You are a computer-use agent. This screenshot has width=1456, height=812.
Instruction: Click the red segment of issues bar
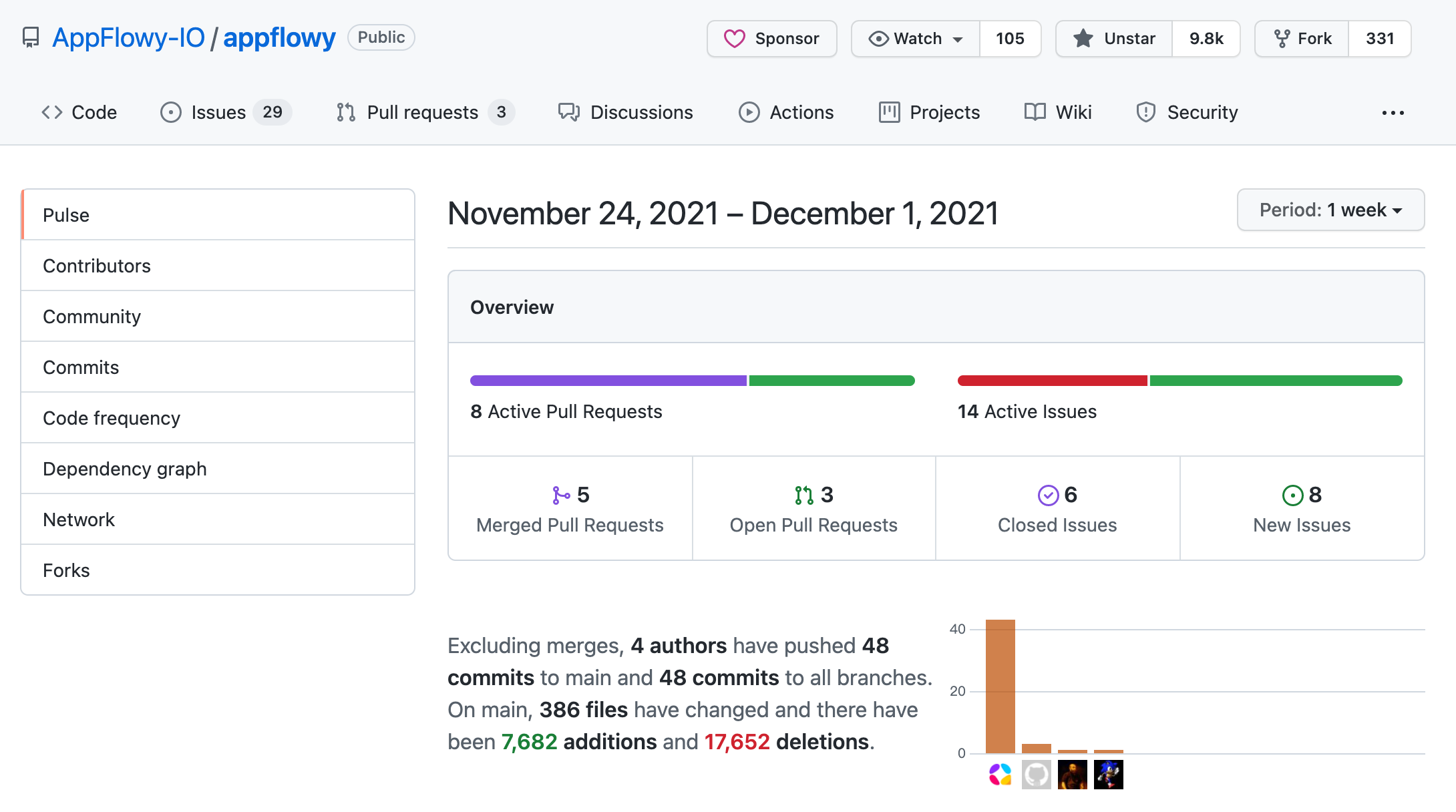point(1053,381)
